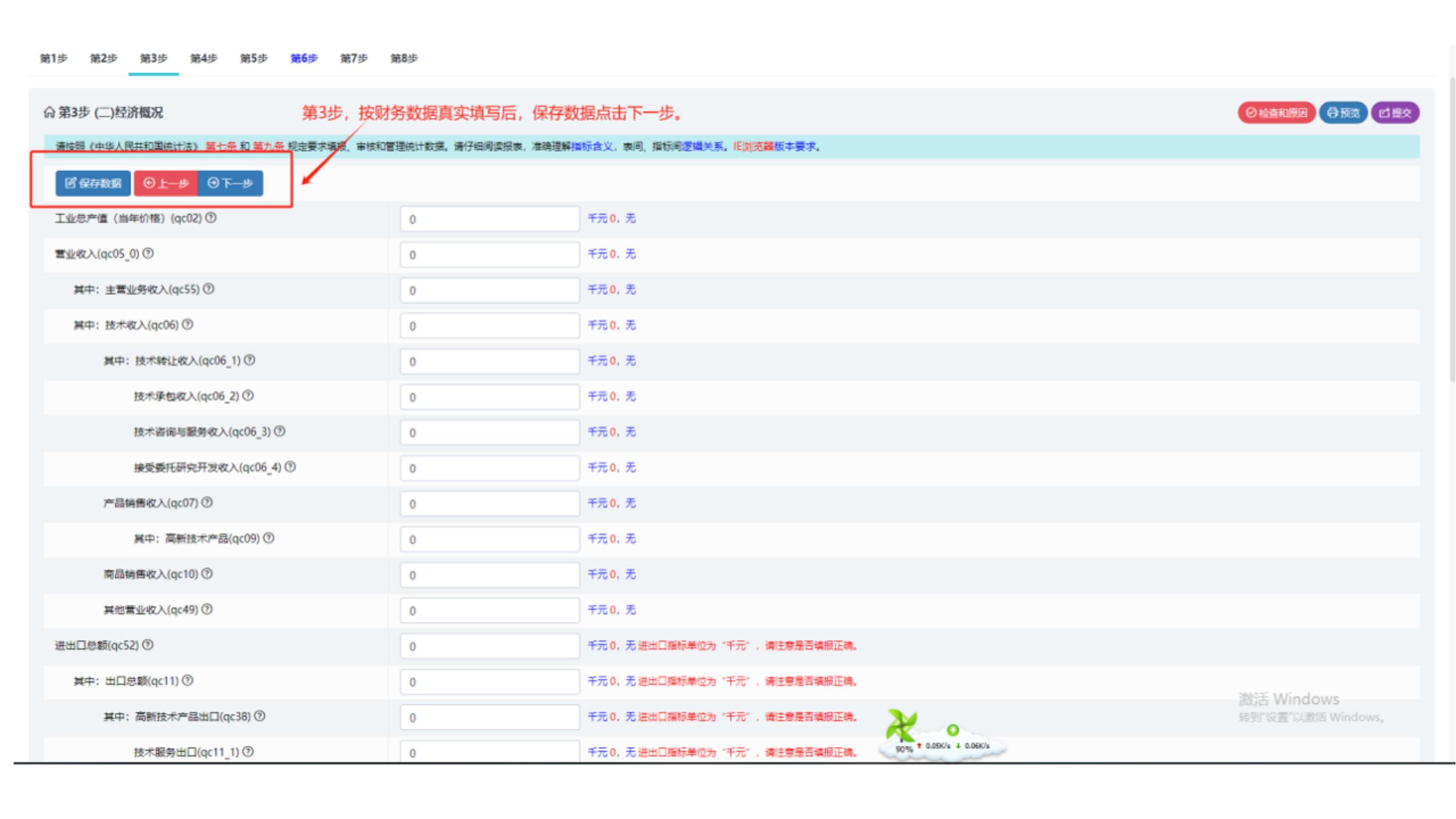
Task: Click help icon beside 工业总产值 (qc02)
Action: (211, 218)
